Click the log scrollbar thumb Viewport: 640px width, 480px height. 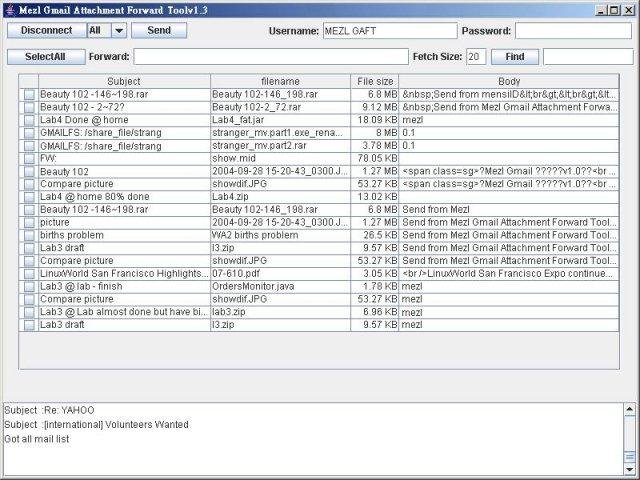click(630, 456)
